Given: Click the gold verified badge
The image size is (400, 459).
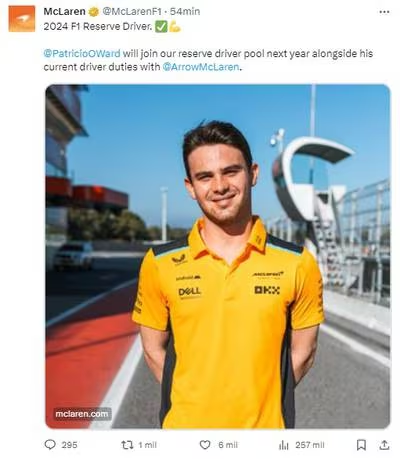Looking at the screenshot, I should [94, 12].
